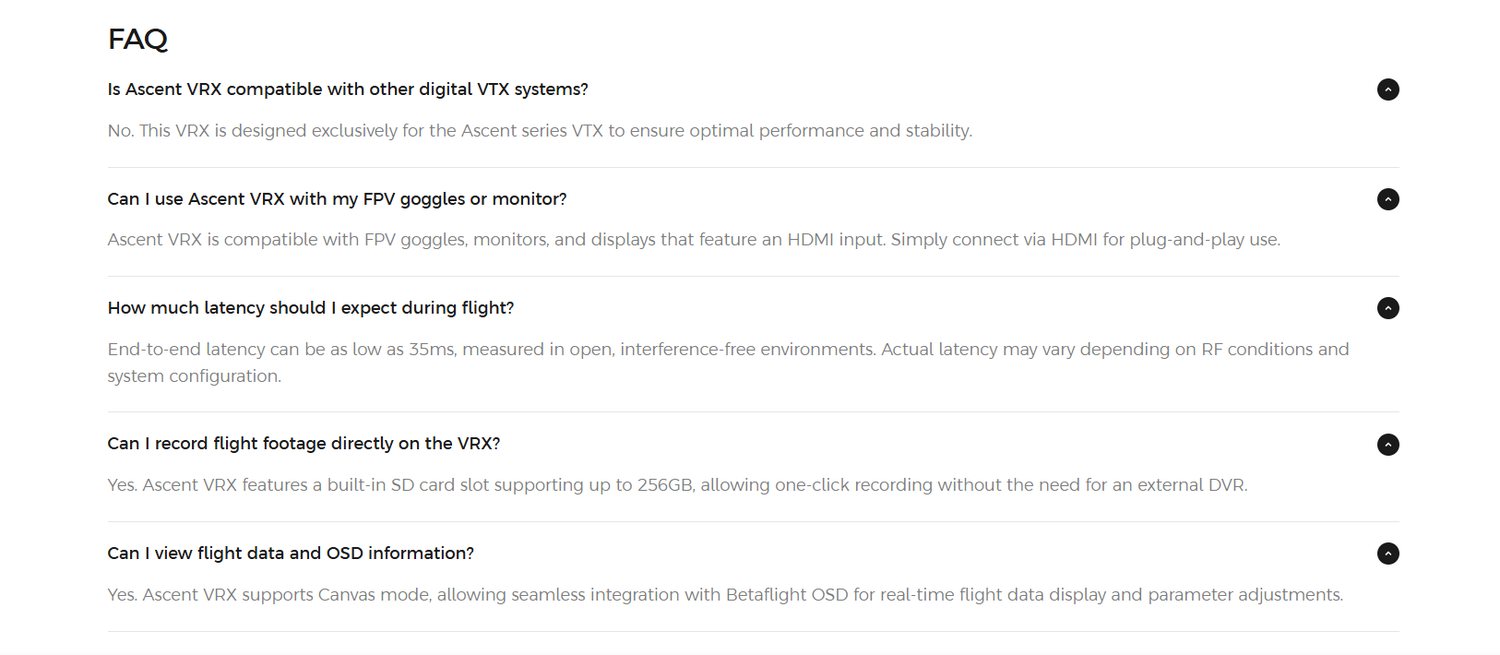Click the answer paragraph about 35ms end-to-end latency
1500x655 pixels.
[x=729, y=363]
